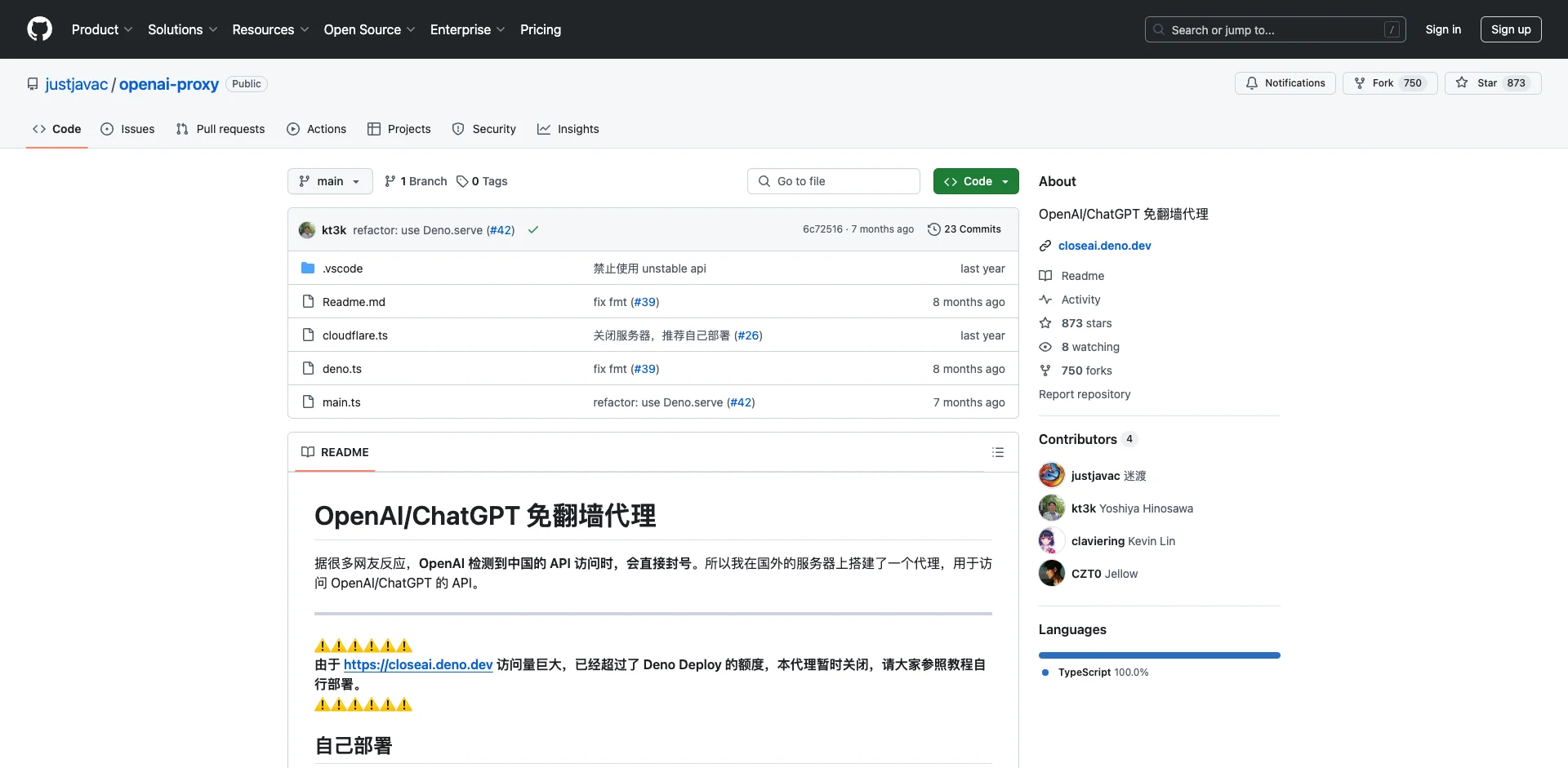Click the TypeScript blue color dot

pos(1045,673)
